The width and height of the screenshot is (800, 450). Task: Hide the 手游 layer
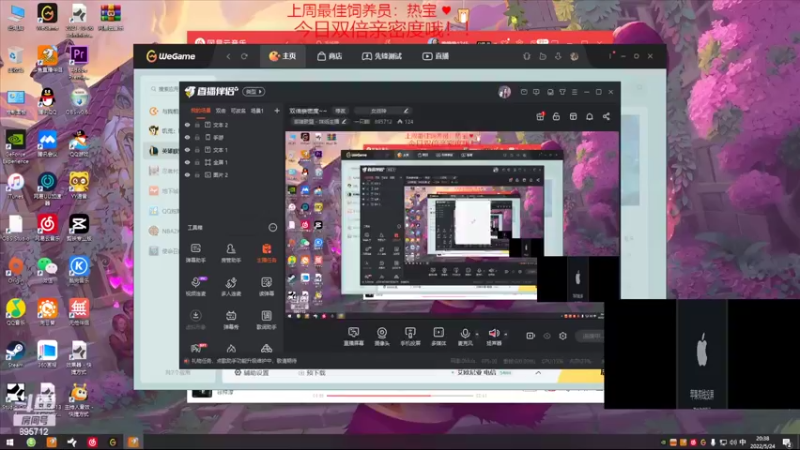pyautogui.click(x=187, y=137)
